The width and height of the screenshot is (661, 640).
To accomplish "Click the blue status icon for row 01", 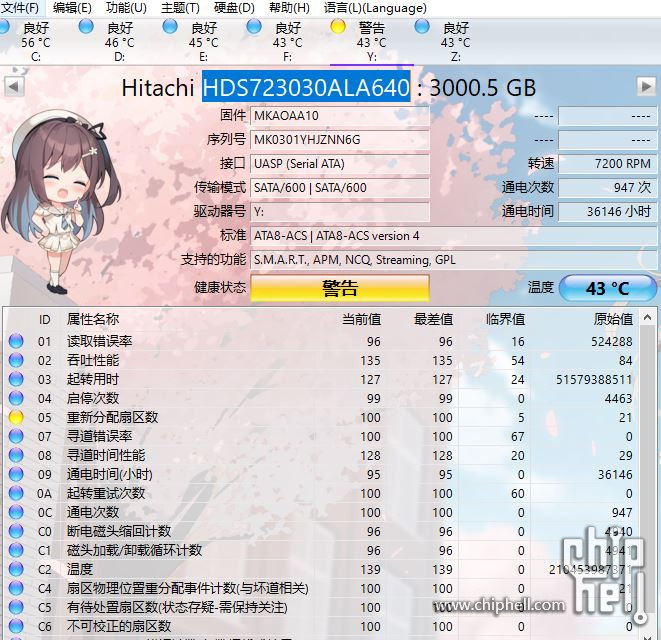I will pos(16,341).
